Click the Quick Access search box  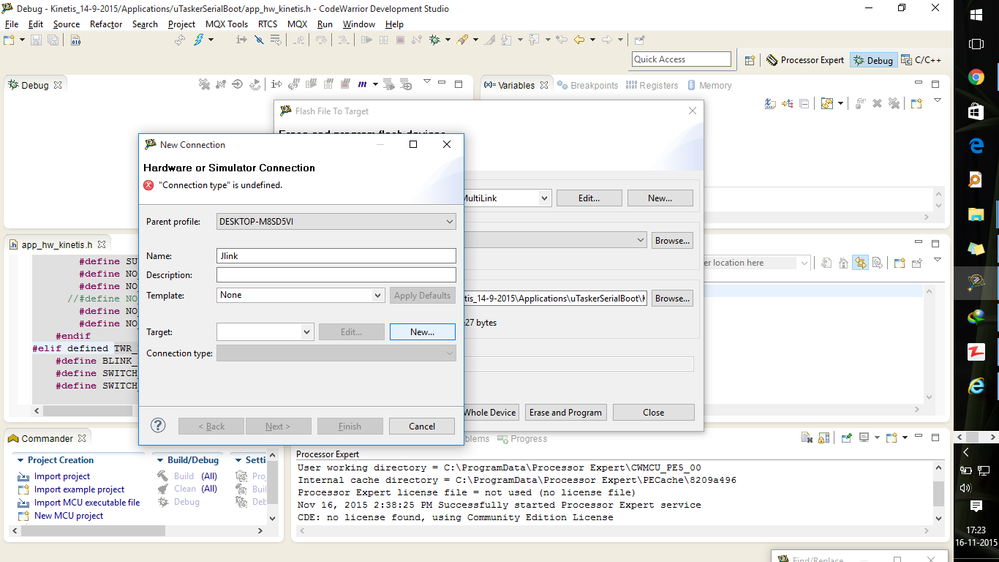coord(681,59)
